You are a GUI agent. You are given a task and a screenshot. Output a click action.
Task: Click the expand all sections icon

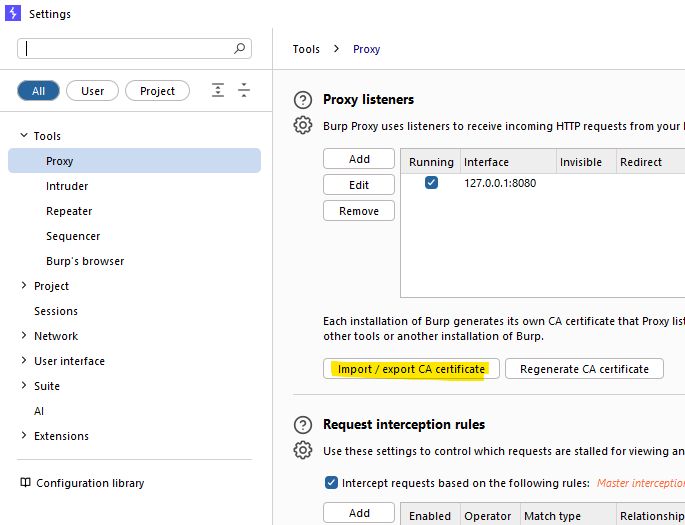(x=218, y=90)
